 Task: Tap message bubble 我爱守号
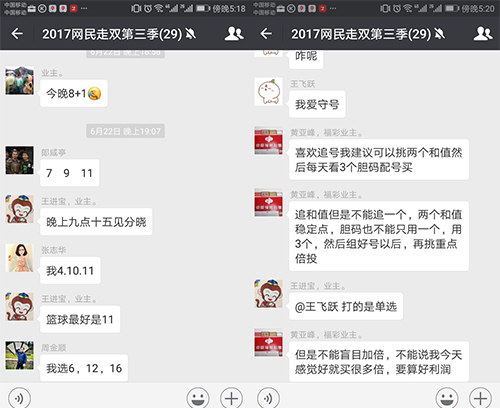click(317, 104)
